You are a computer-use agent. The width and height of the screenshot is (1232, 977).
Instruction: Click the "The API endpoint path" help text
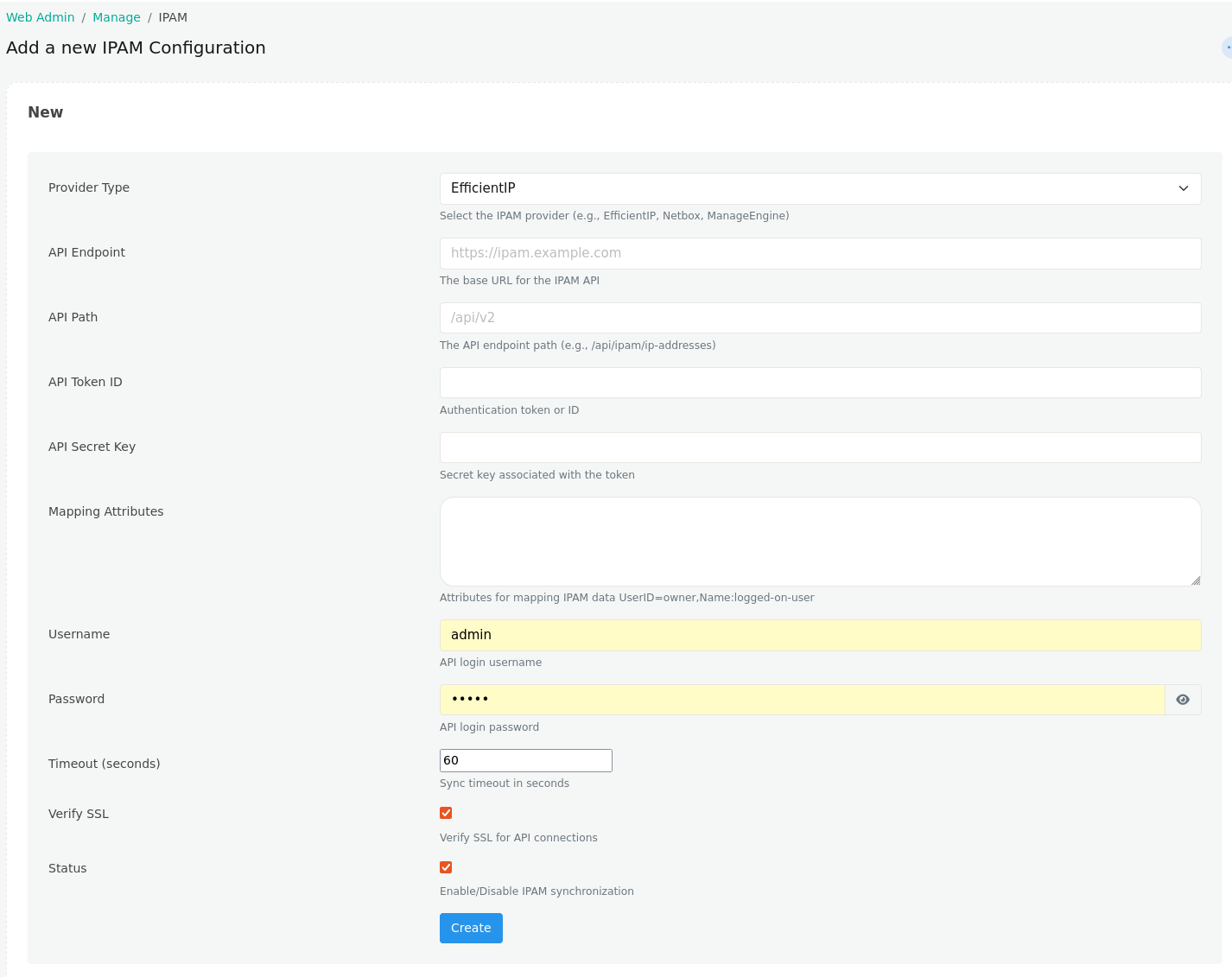tap(577, 346)
